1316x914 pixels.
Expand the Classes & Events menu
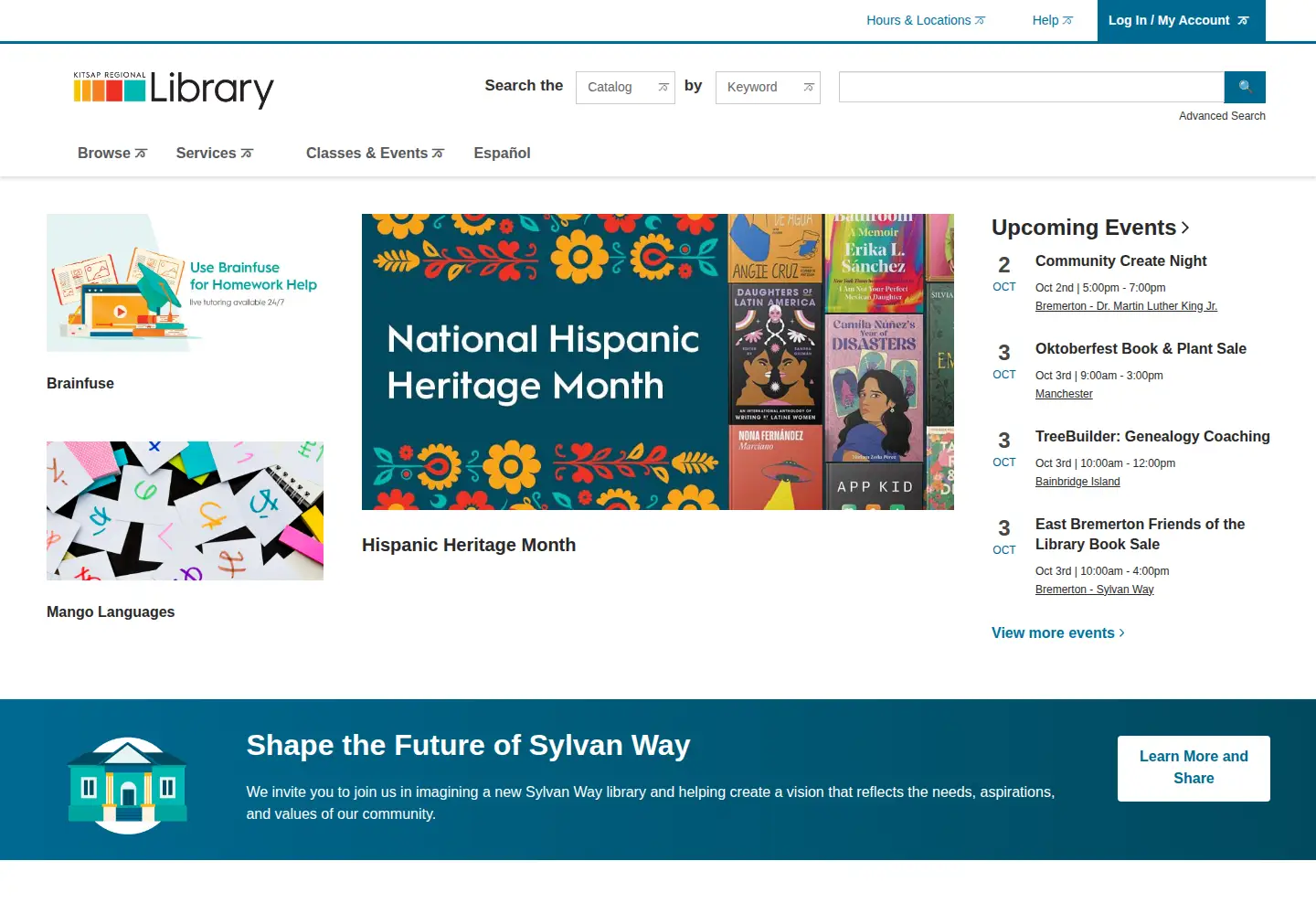point(375,153)
